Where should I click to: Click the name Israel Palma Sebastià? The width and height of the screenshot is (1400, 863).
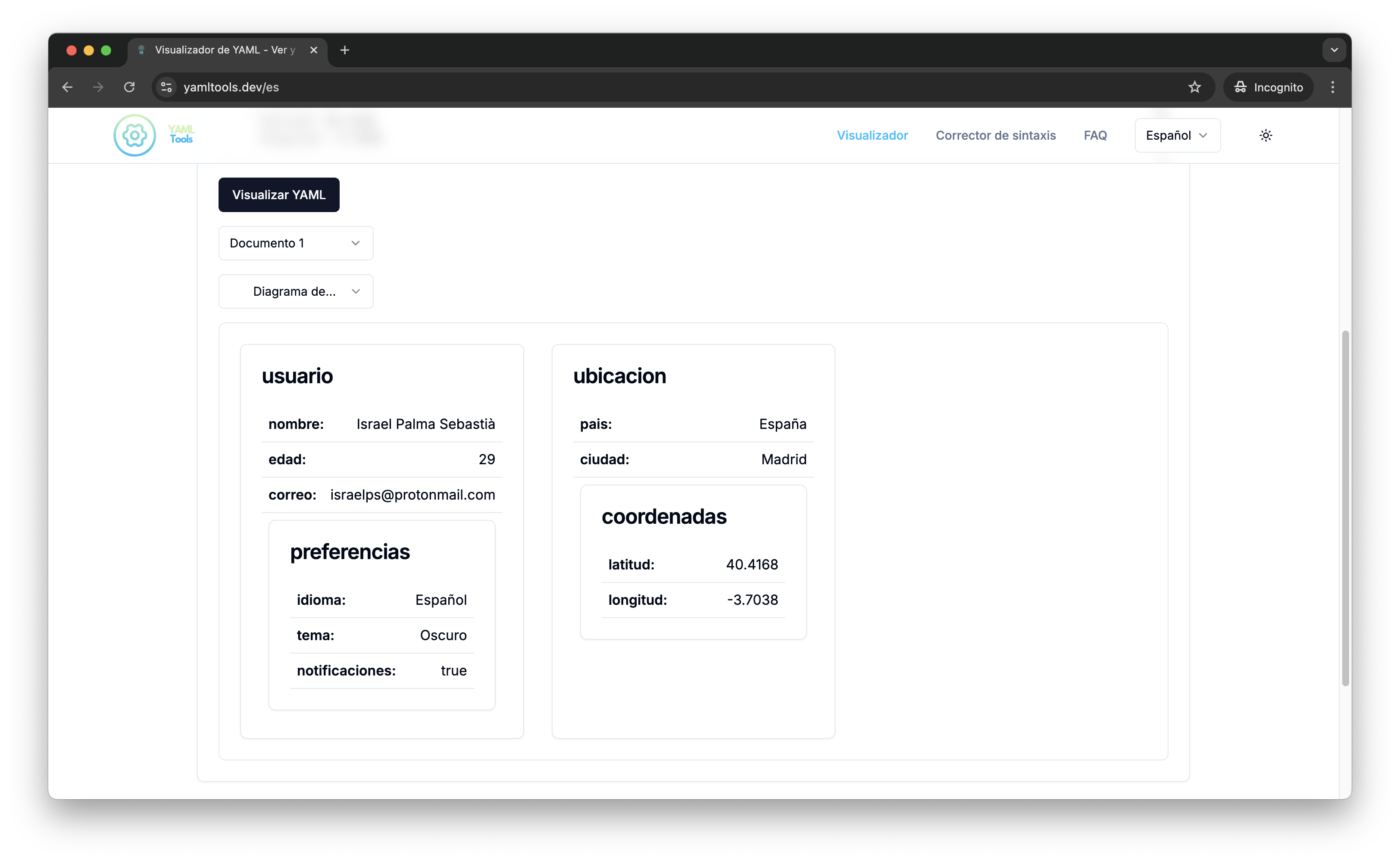[426, 424]
